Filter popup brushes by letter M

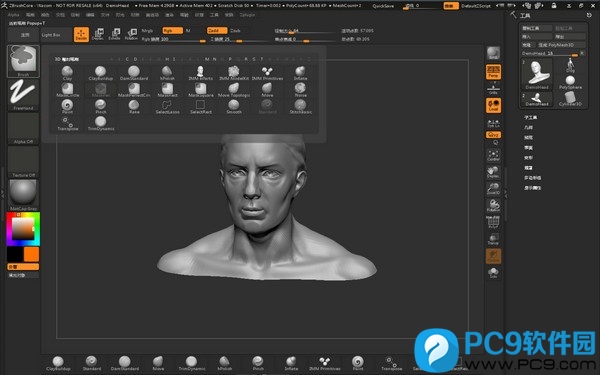tap(207, 59)
